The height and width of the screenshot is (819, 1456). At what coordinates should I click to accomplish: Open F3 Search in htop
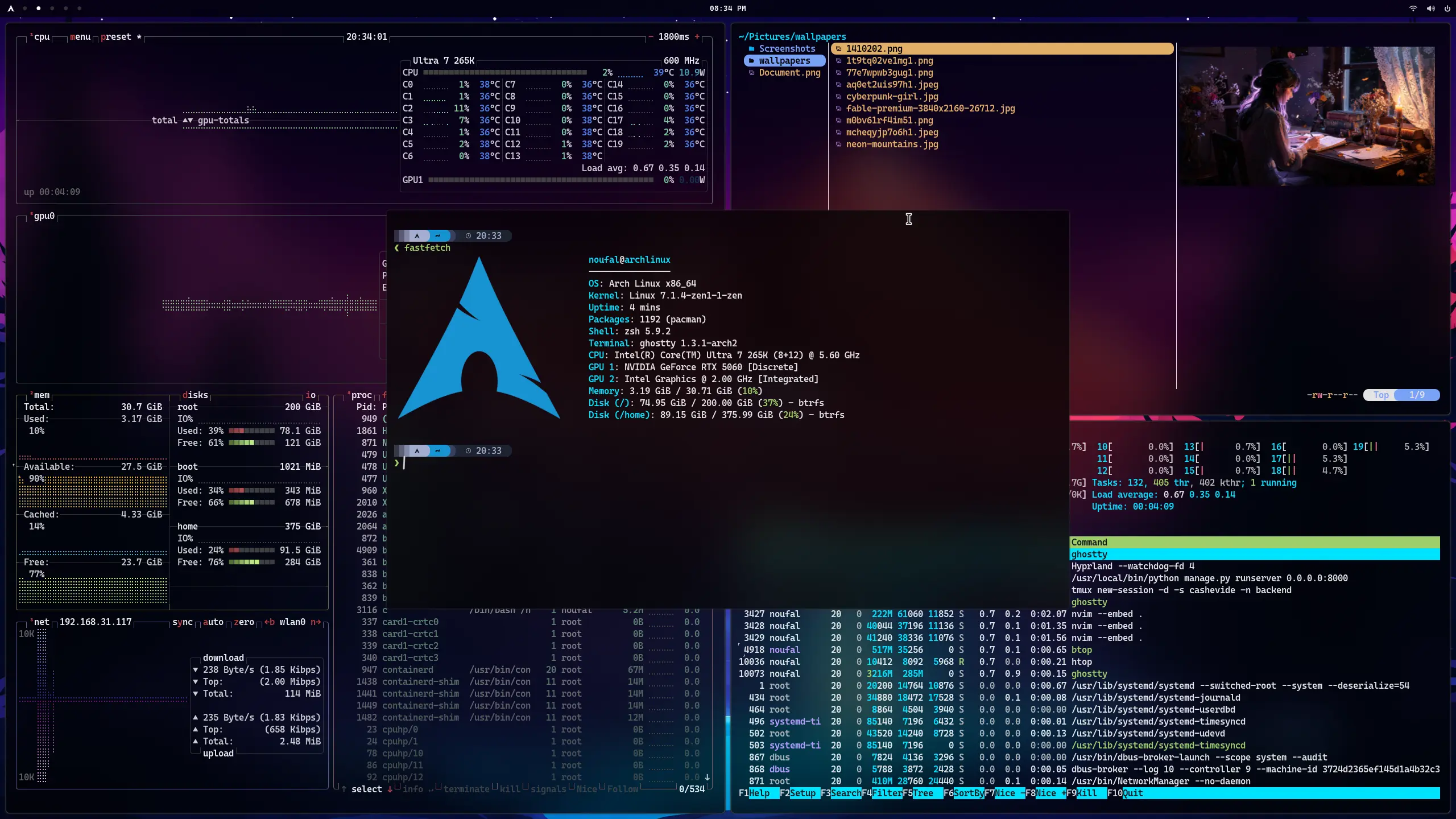[x=841, y=793]
